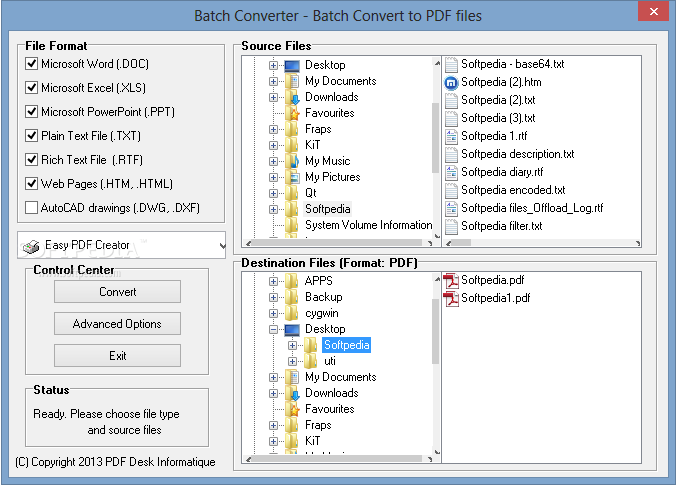Expand Fraps in Source Files tree
This screenshot has height=485, width=676.
(x=273, y=129)
